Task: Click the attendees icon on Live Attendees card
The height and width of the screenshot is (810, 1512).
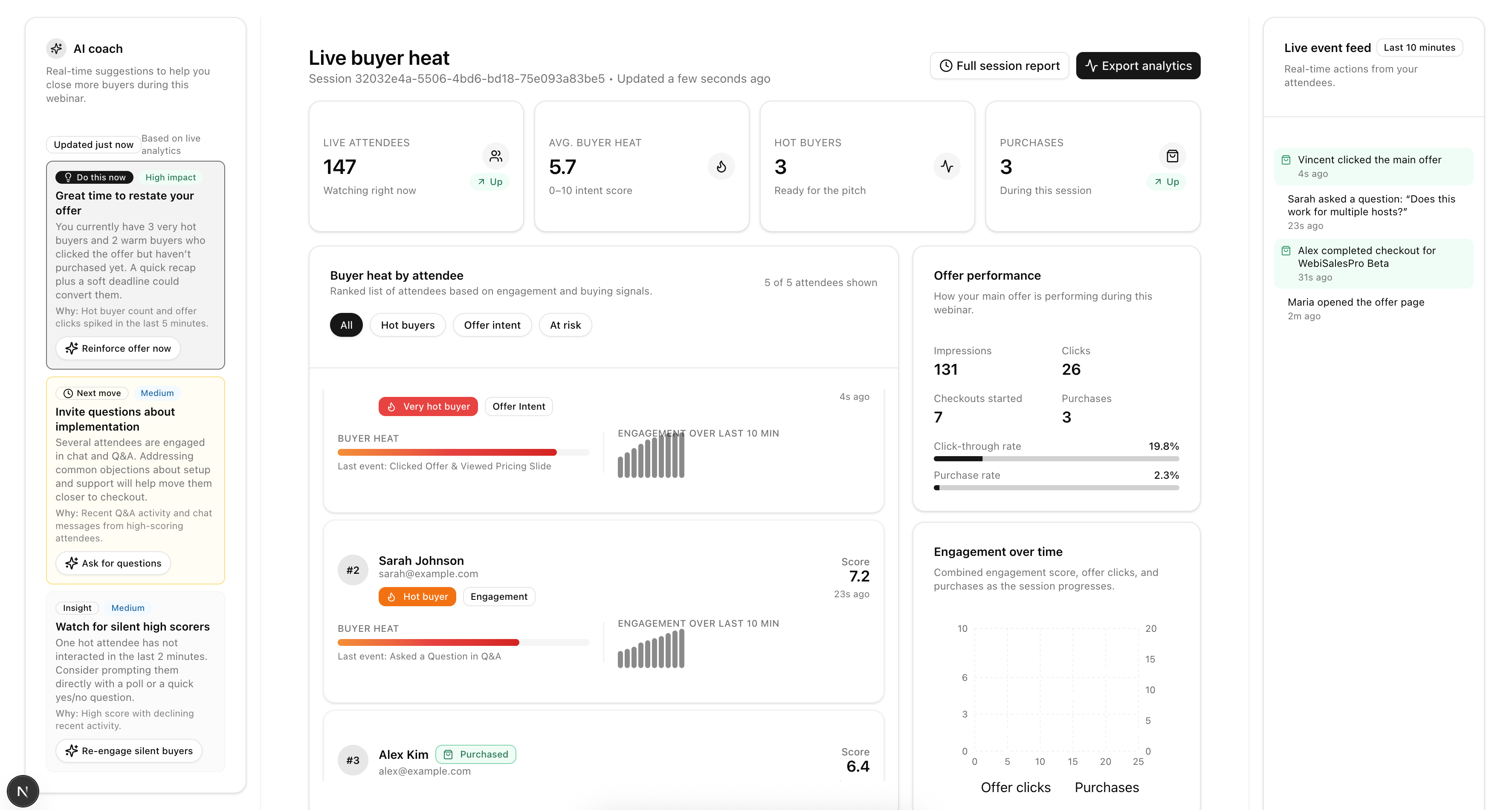Action: [x=495, y=156]
